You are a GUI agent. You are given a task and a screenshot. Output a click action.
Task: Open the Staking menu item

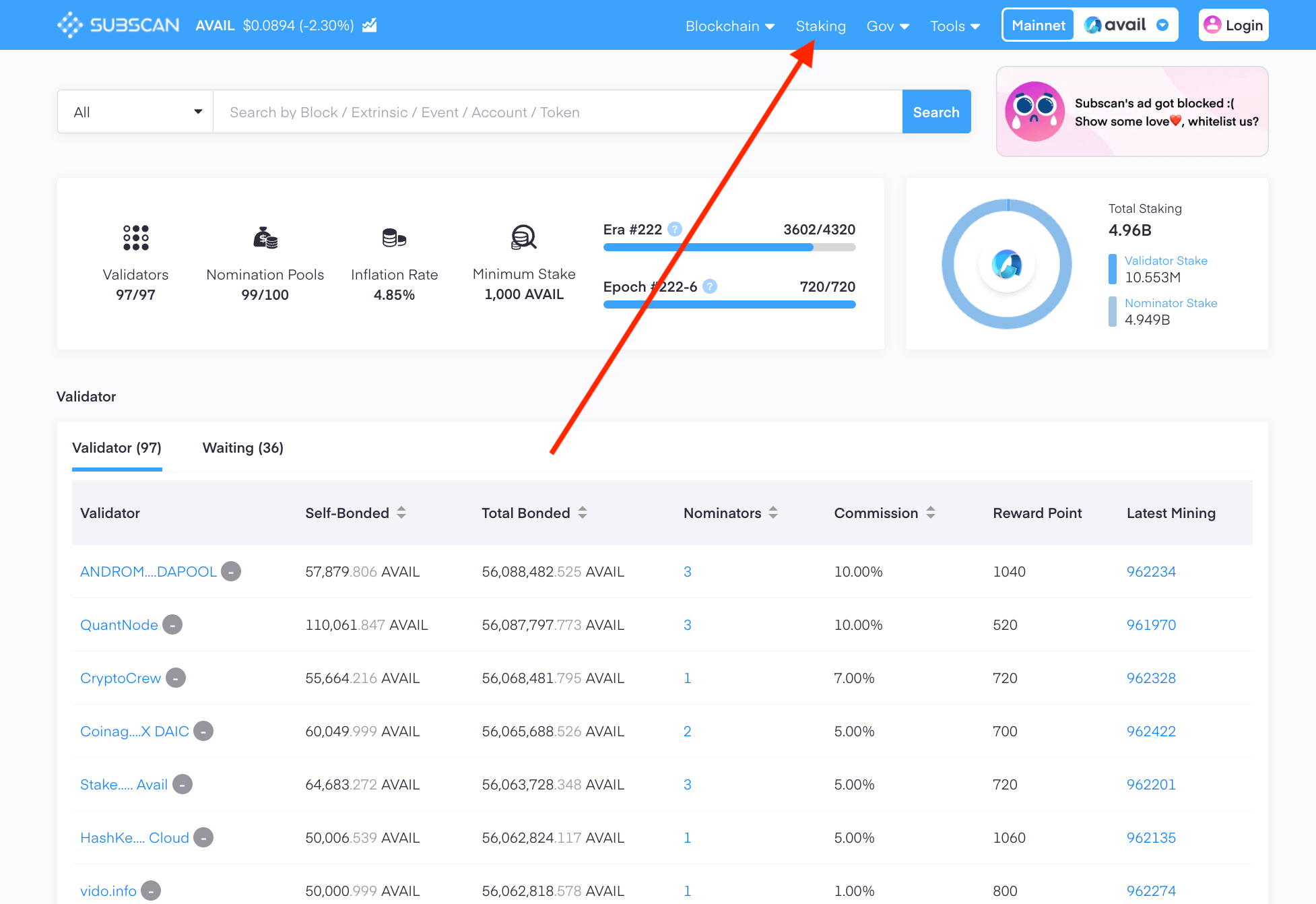click(820, 26)
